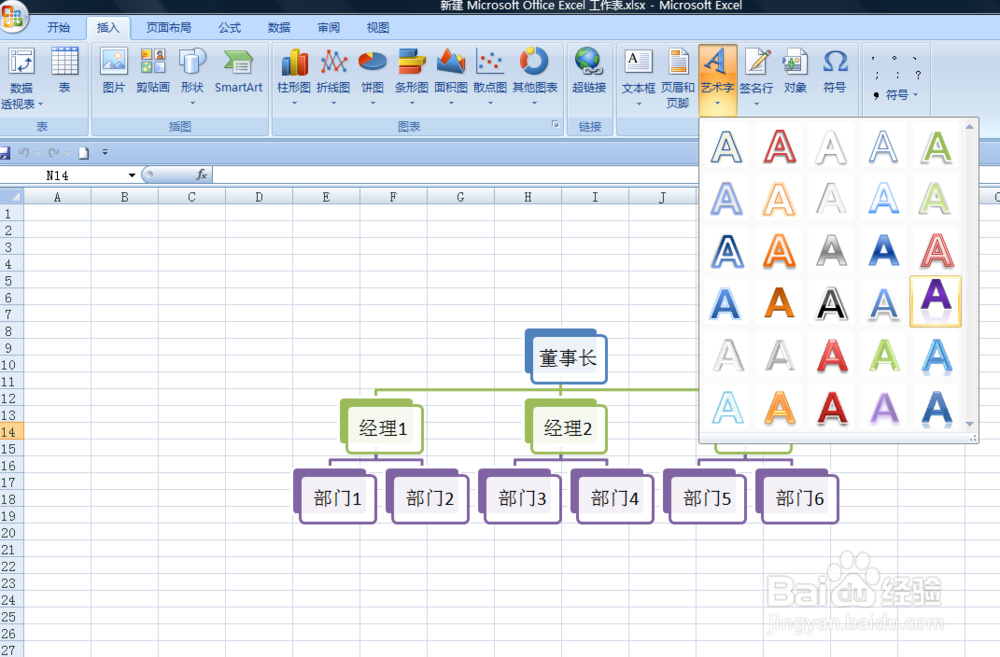Choose the green fill WordArt in first row
The height and width of the screenshot is (657, 1000).
[936, 146]
